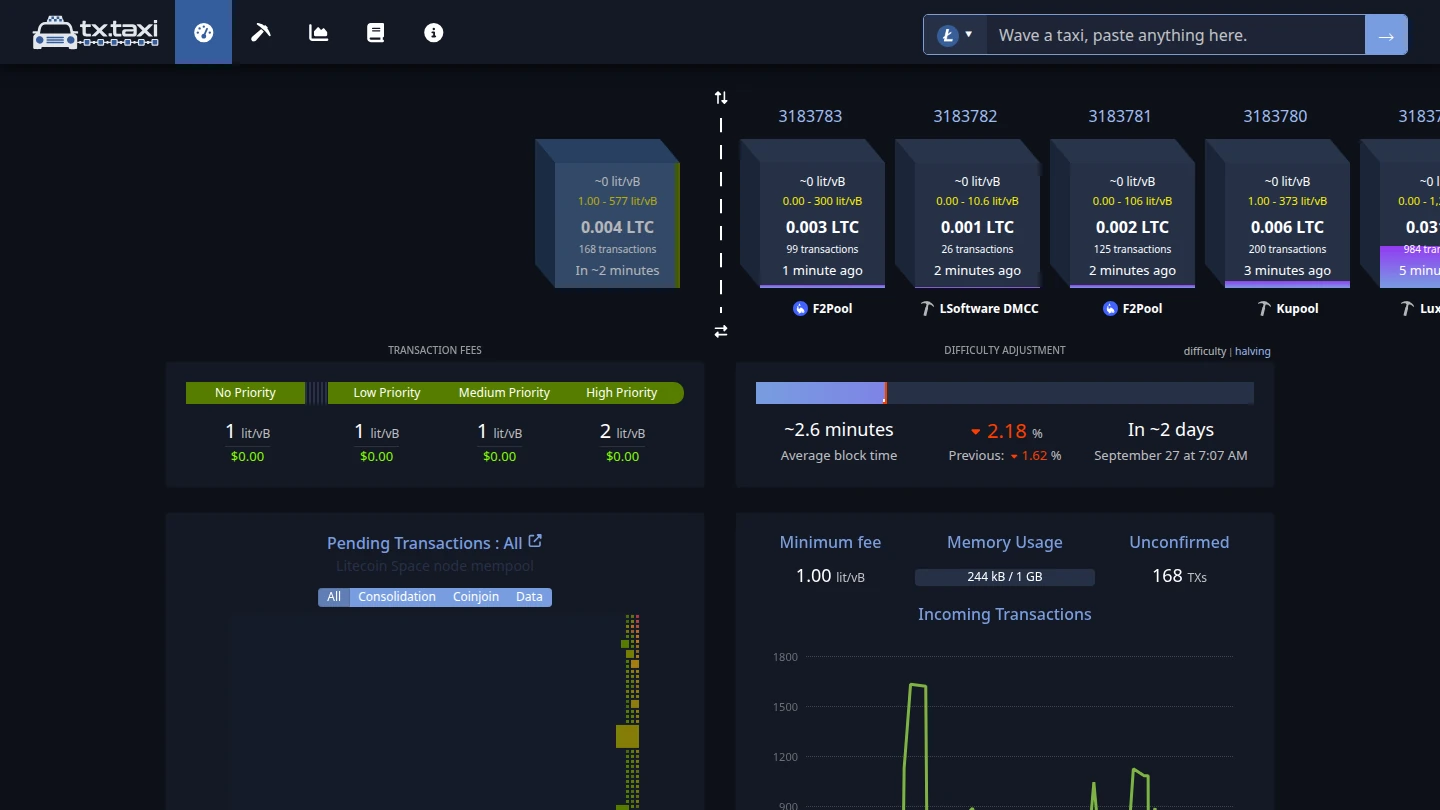The image size is (1440, 810).
Task: Open the block with 125 transactions
Action: 1122,213
